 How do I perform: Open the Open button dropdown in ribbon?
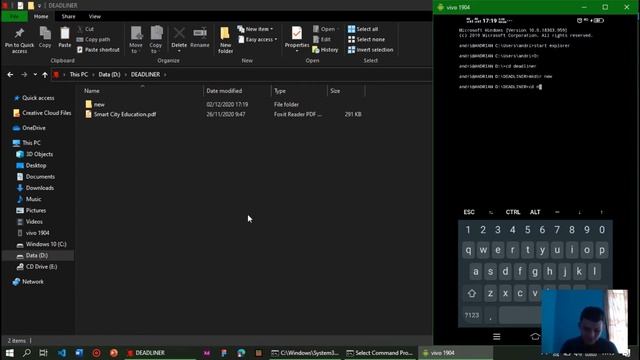[x=338, y=29]
